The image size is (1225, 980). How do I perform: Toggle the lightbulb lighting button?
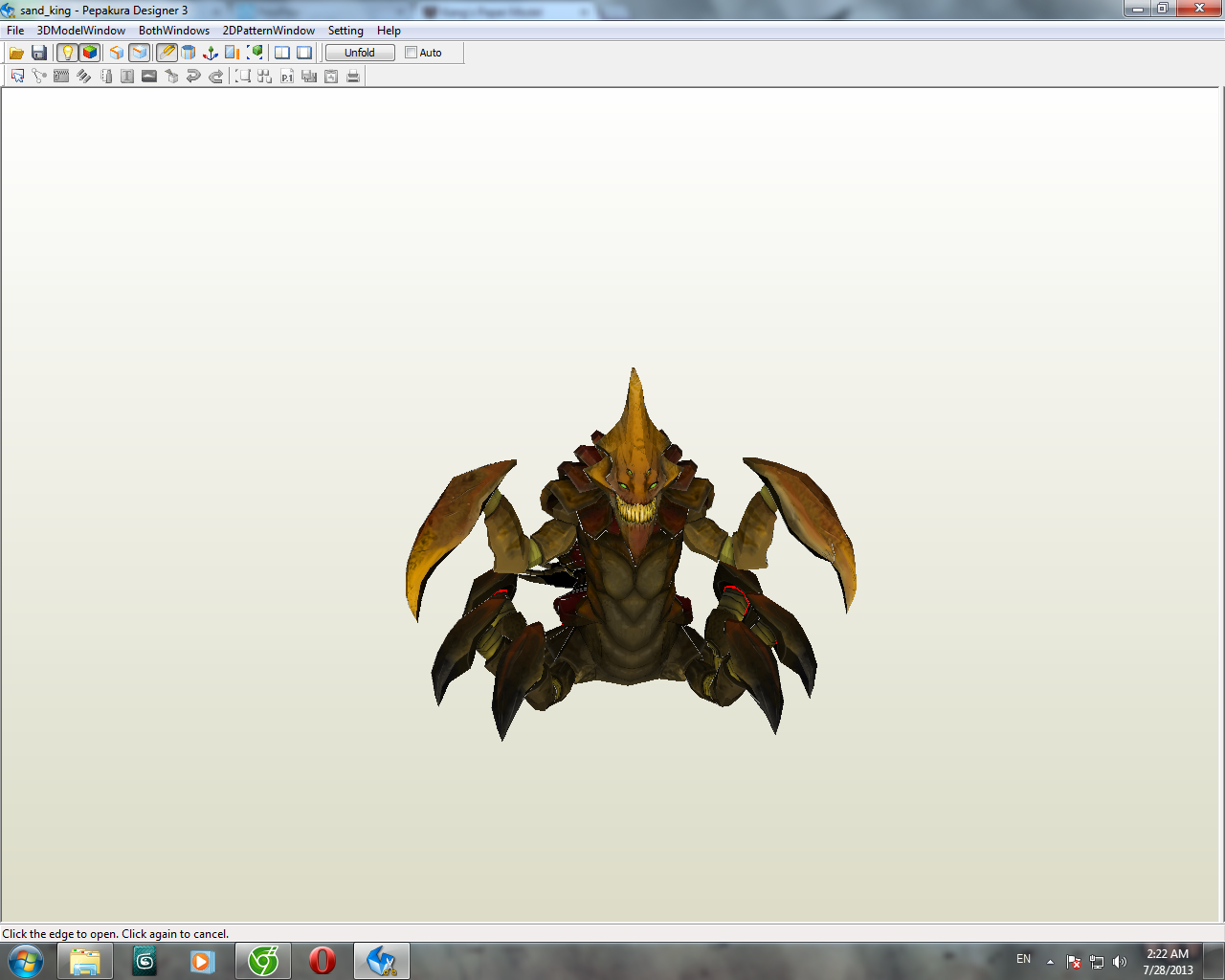click(x=67, y=53)
